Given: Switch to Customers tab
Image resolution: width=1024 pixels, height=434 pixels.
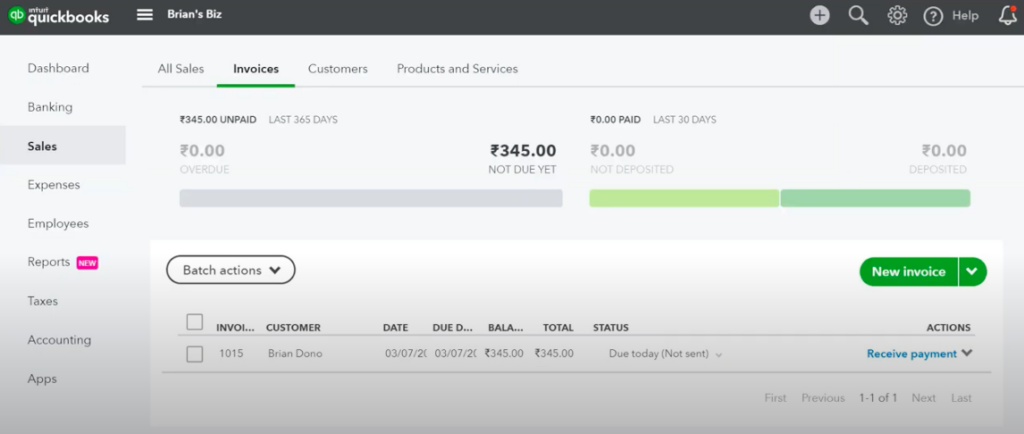Looking at the screenshot, I should point(338,69).
